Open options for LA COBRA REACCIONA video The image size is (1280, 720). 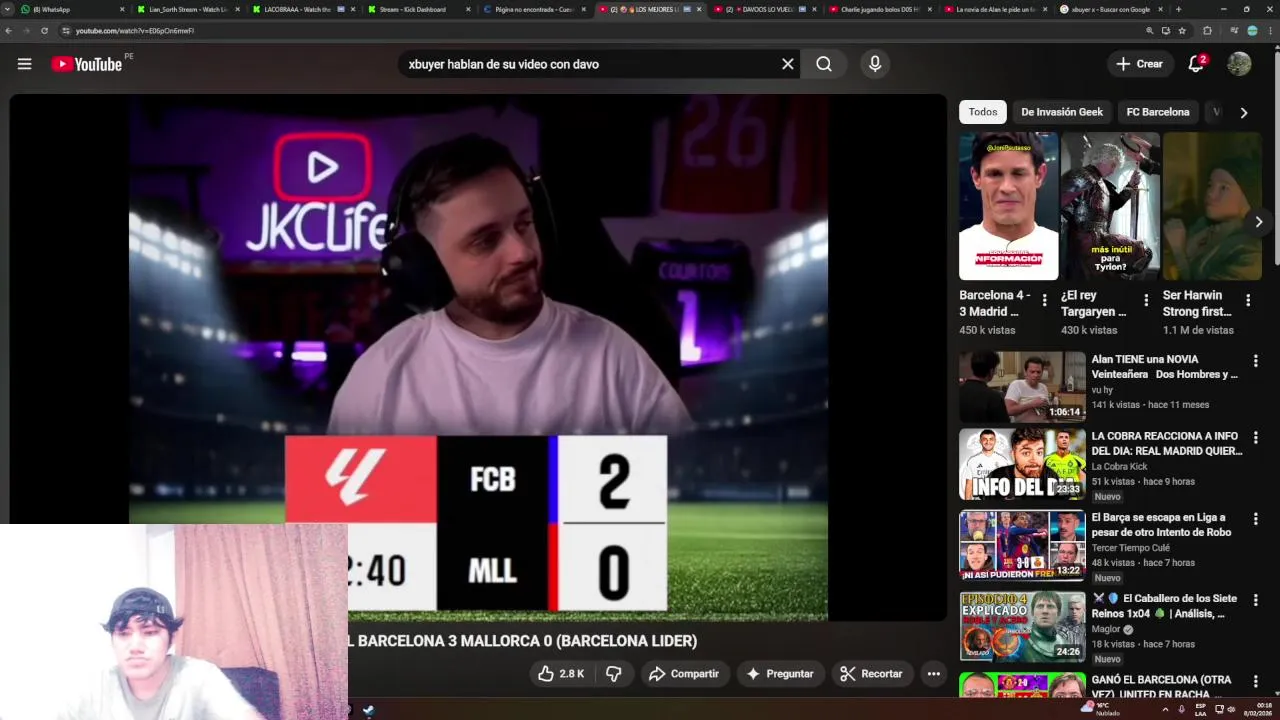[1255, 438]
